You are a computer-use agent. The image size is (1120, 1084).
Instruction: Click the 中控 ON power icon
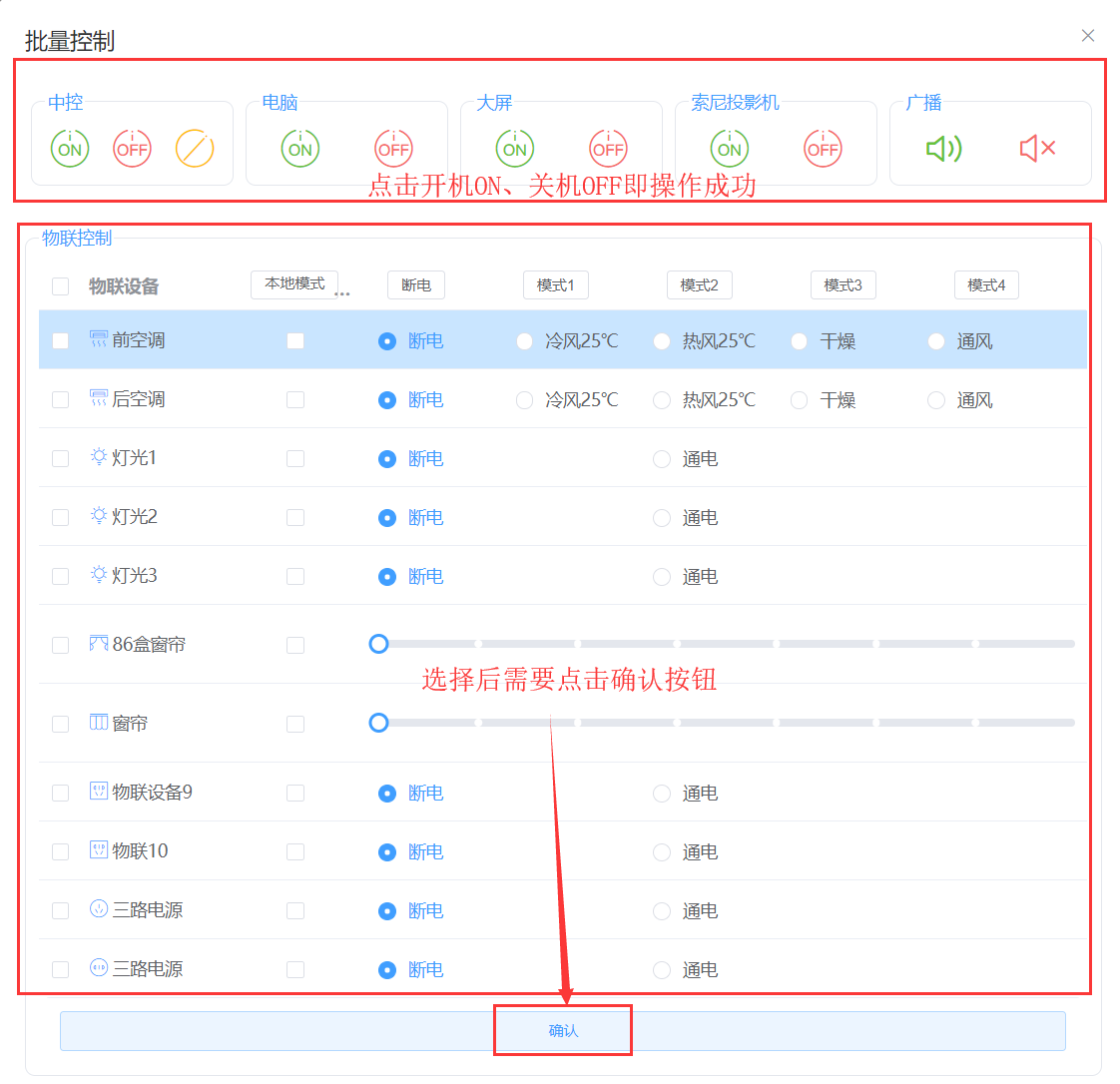70,149
